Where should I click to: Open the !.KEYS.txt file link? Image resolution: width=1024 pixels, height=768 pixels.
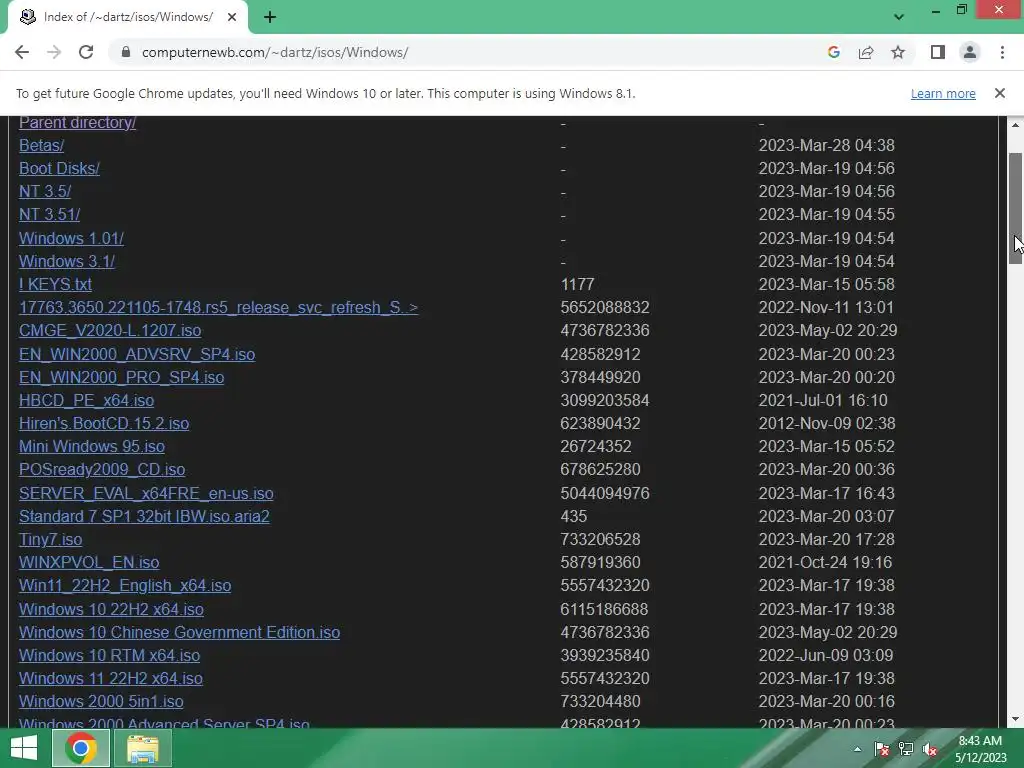pyautogui.click(x=56, y=284)
